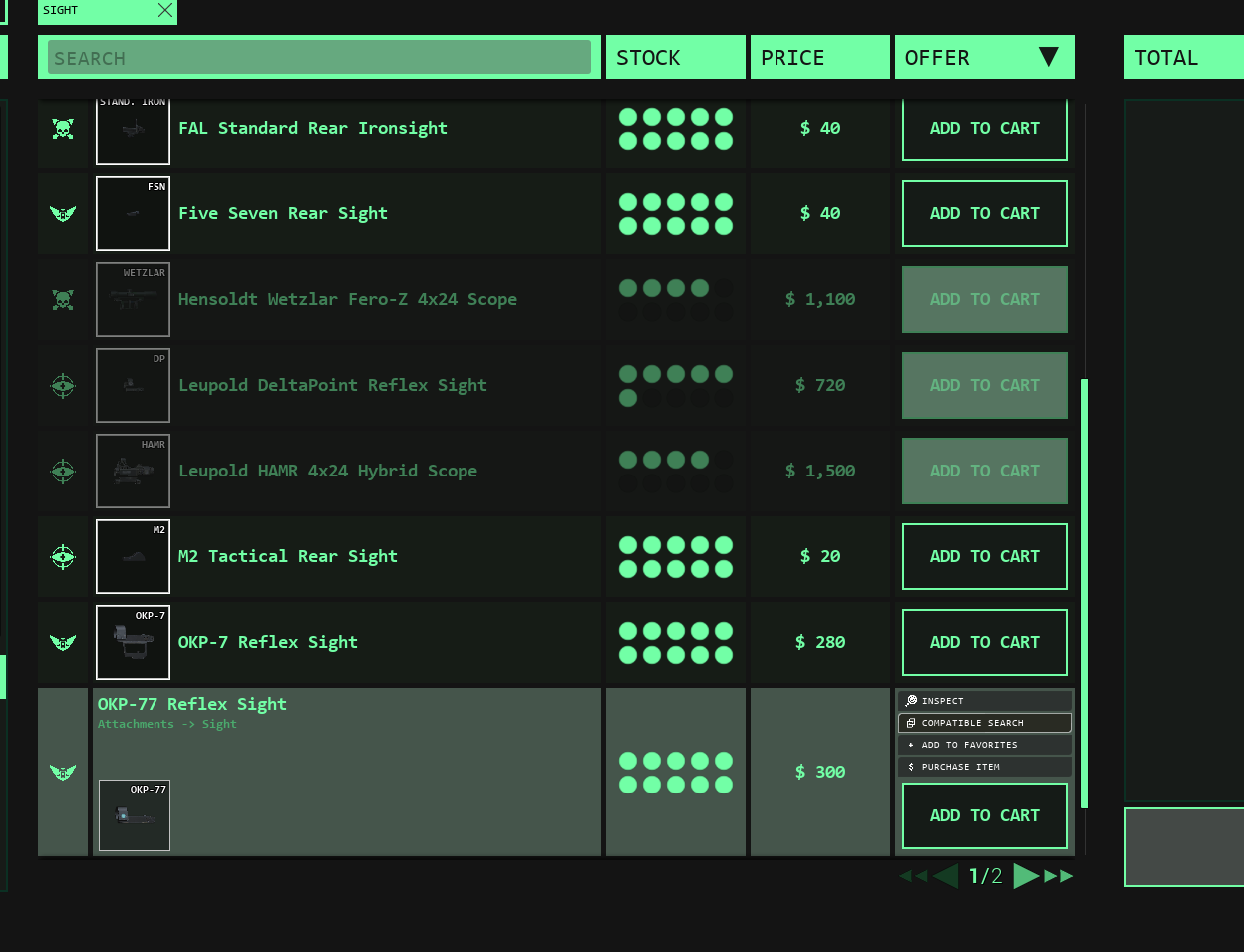Open FAL Standard Rear Ironsight thumbnail

pyautogui.click(x=133, y=131)
